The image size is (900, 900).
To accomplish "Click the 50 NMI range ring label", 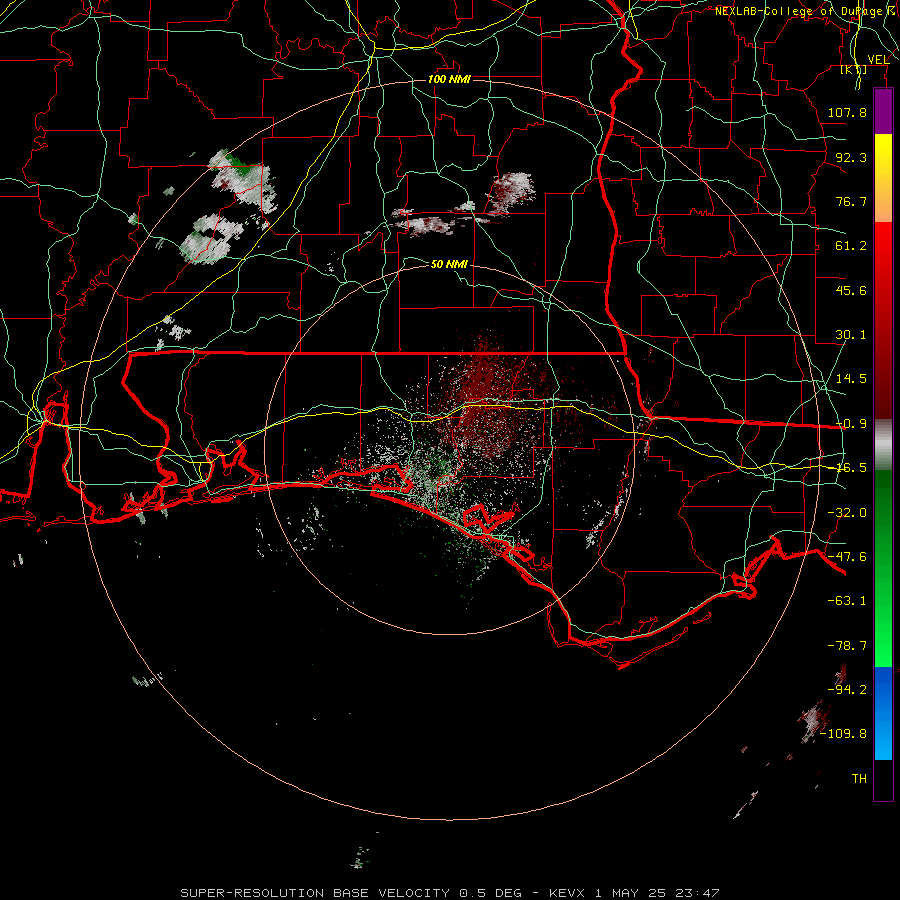I will pos(449,264).
